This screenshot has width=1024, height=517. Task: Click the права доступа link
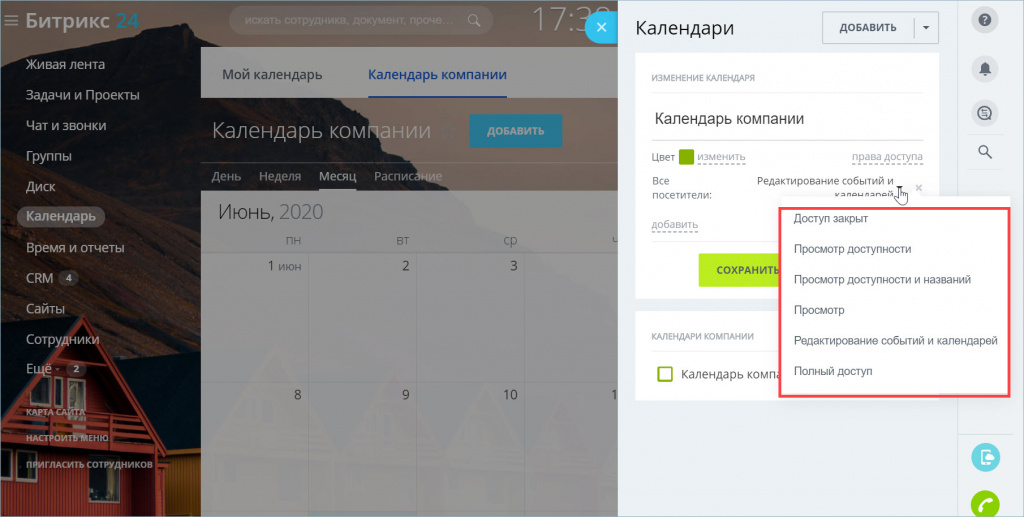tap(887, 157)
